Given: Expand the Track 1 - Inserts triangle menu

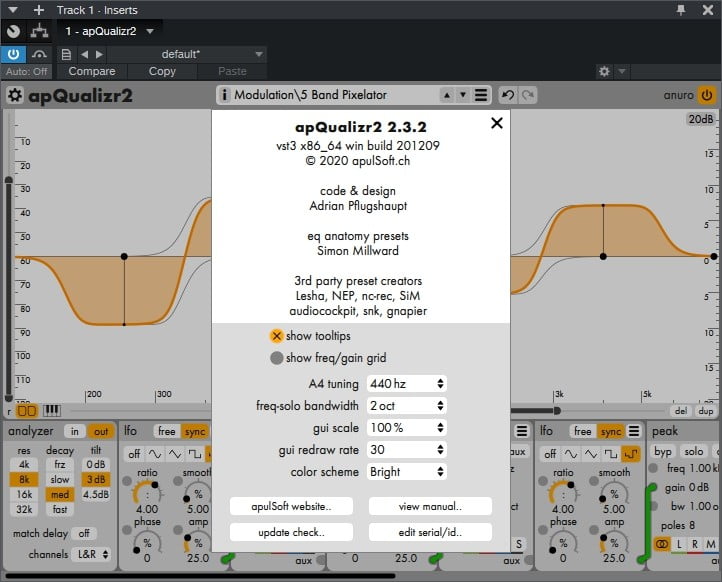Looking at the screenshot, I should pyautogui.click(x=13, y=10).
